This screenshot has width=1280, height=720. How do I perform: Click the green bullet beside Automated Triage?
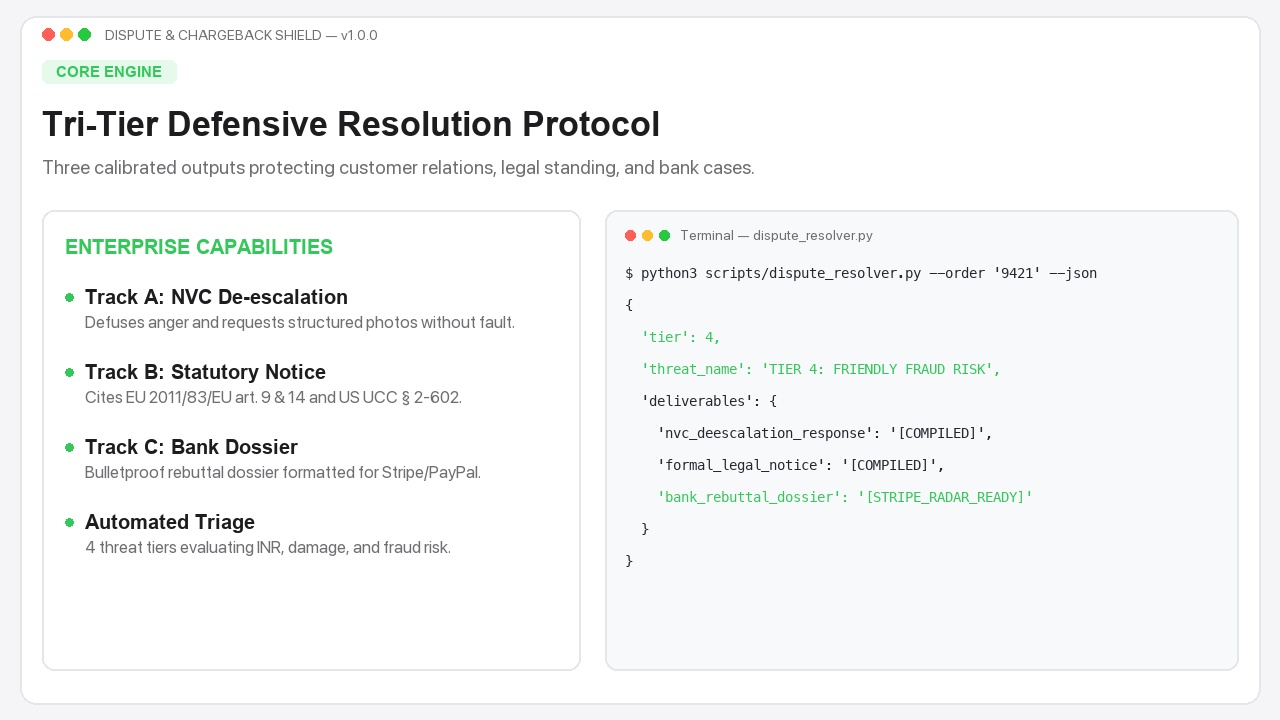tap(70, 522)
